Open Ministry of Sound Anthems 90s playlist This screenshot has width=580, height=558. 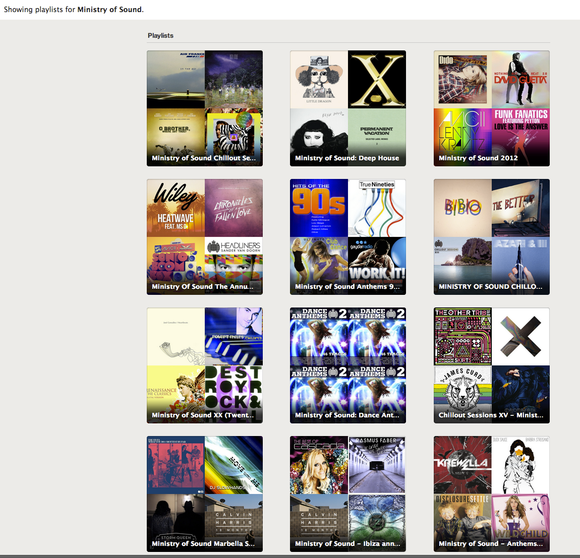click(x=348, y=237)
